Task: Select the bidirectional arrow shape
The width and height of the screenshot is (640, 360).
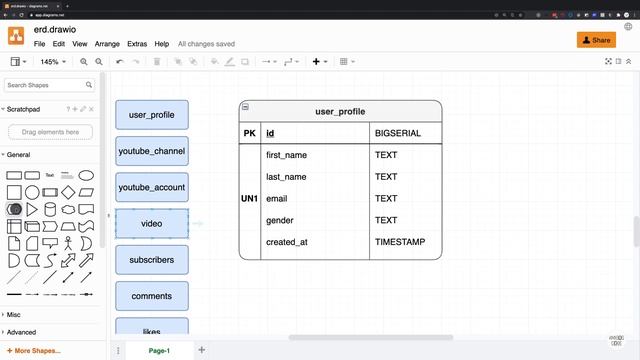Action: click(x=68, y=260)
